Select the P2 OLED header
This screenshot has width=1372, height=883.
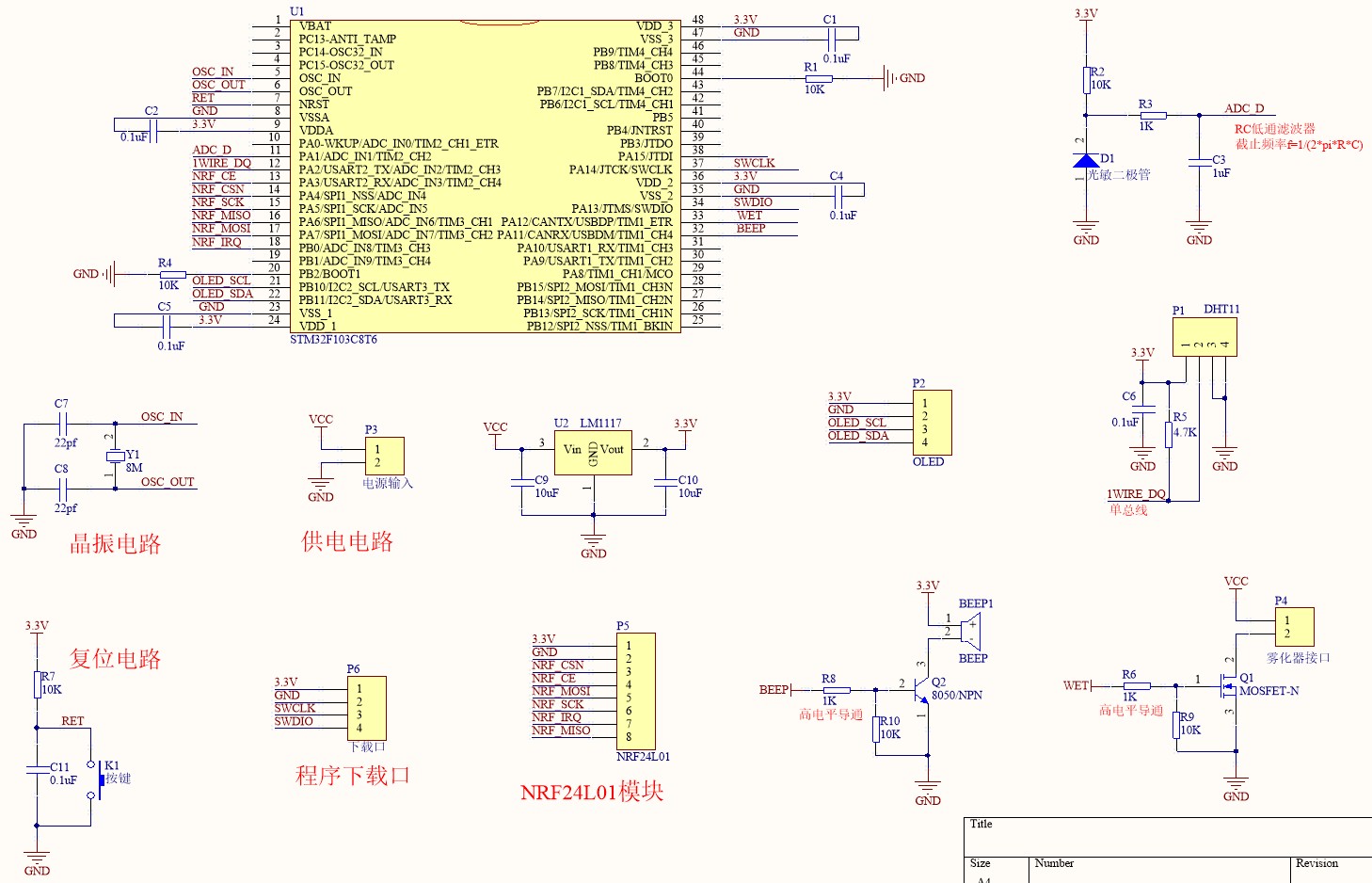pyautogui.click(x=932, y=423)
